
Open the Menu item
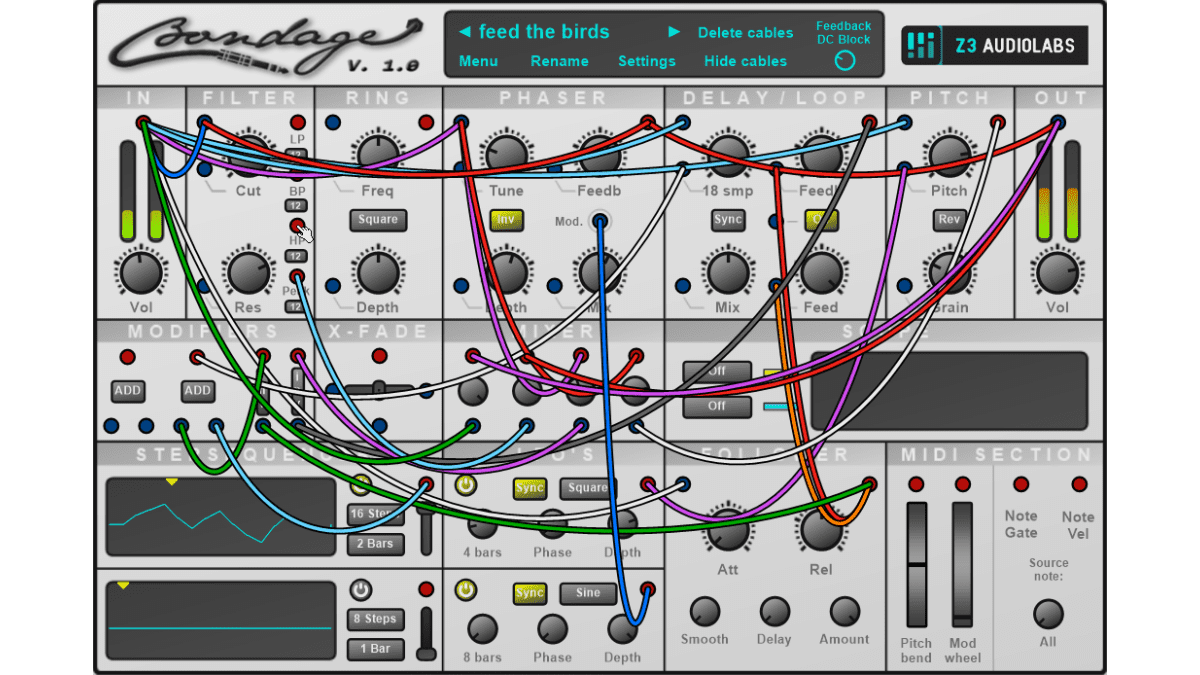478,61
